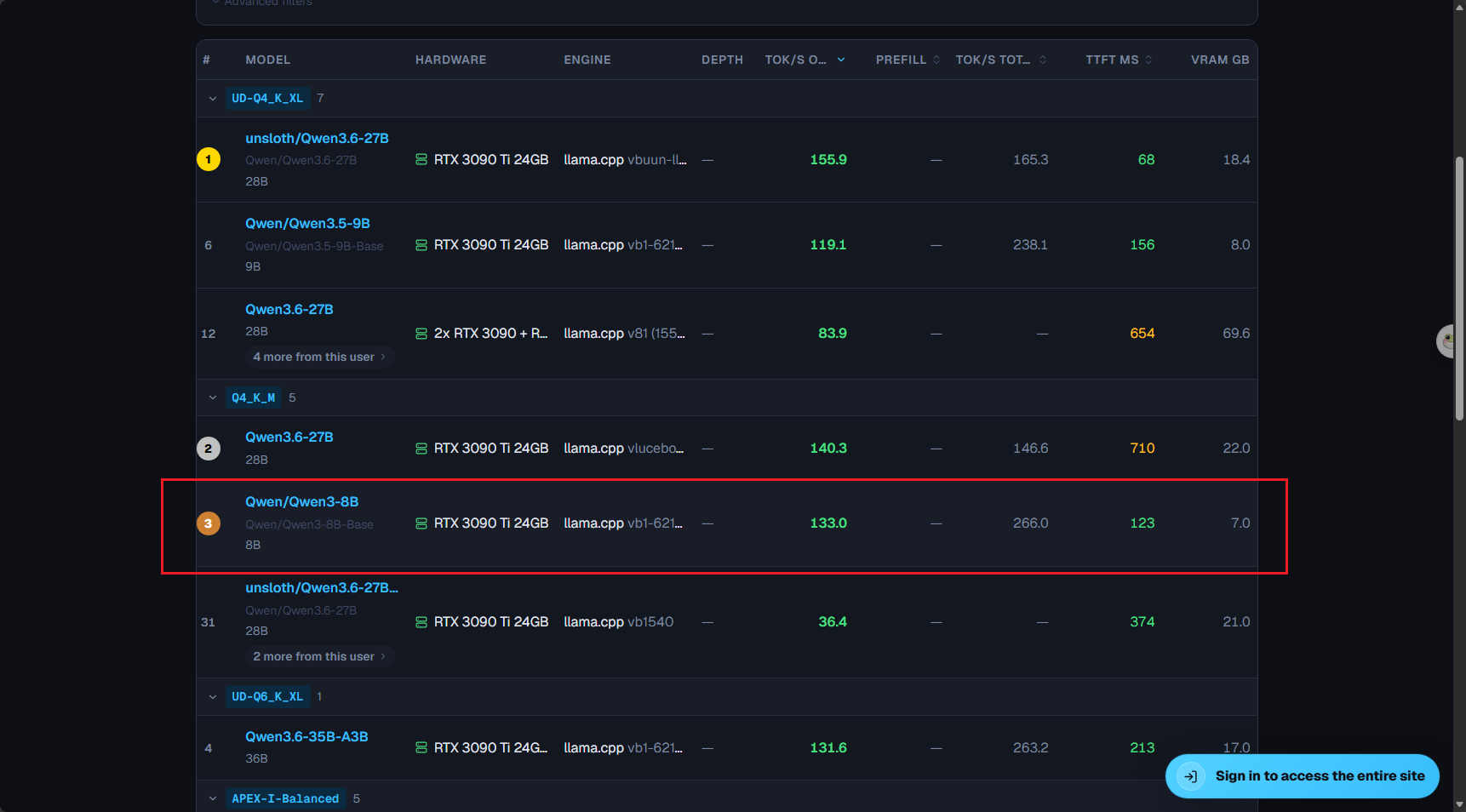The width and height of the screenshot is (1466, 812).
Task: Click the gold rank 1 badge
Action: 209,159
